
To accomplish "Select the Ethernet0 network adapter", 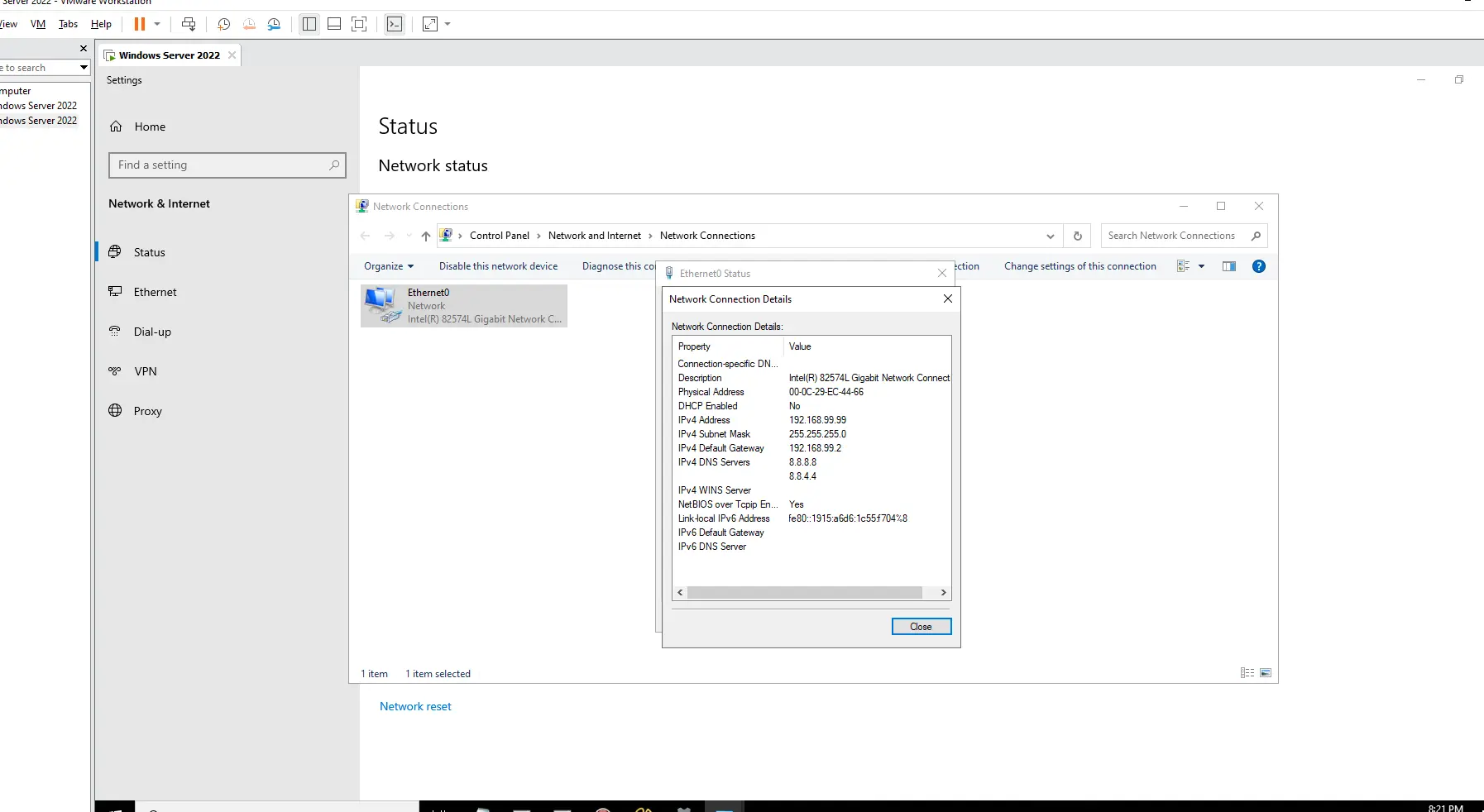I will click(x=464, y=306).
